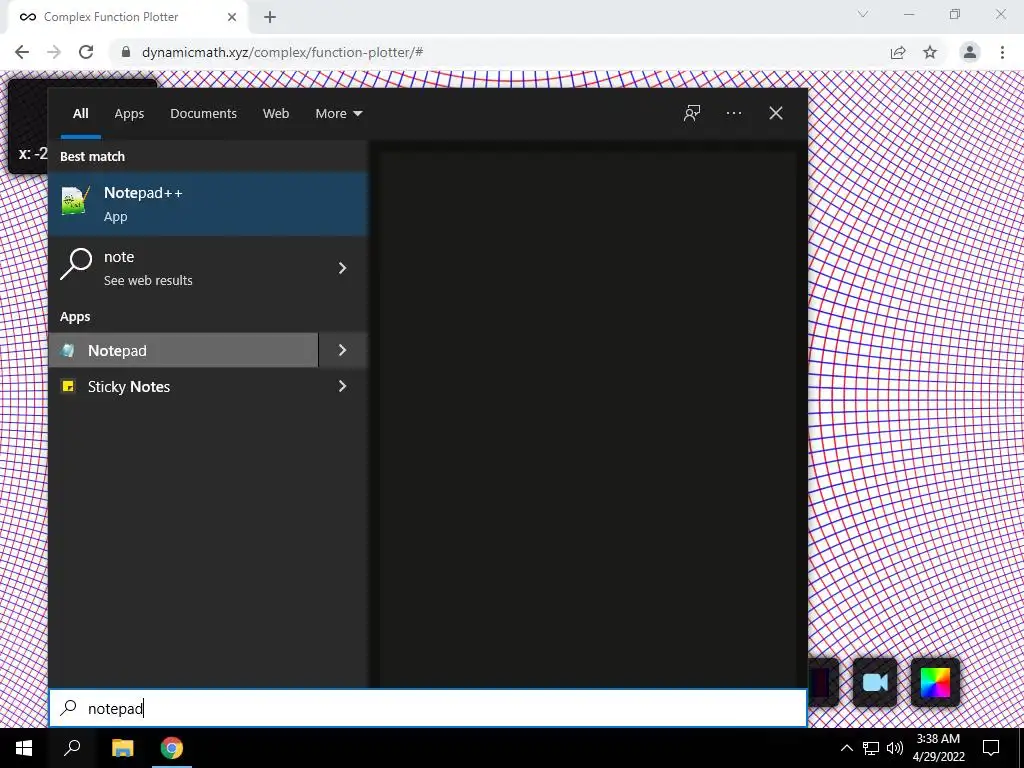
Task: Expand details arrow beside Notepad result
Action: tap(343, 350)
